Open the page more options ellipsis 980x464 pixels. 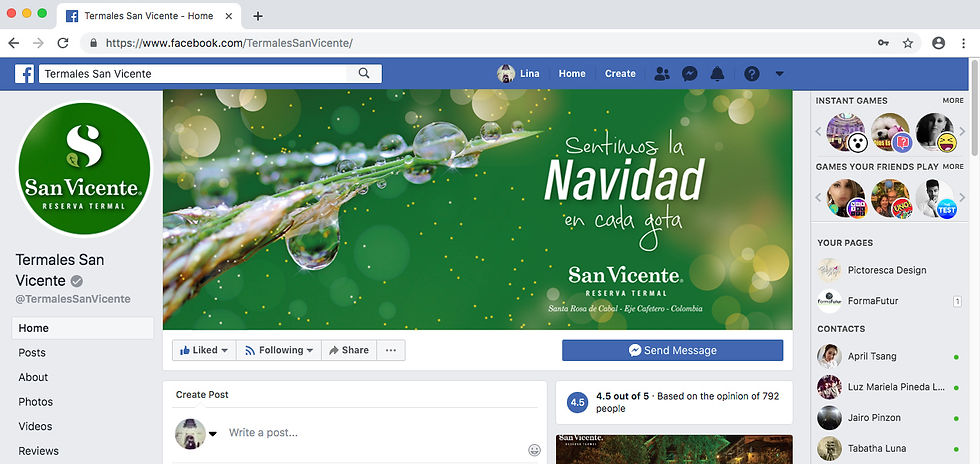tap(391, 350)
